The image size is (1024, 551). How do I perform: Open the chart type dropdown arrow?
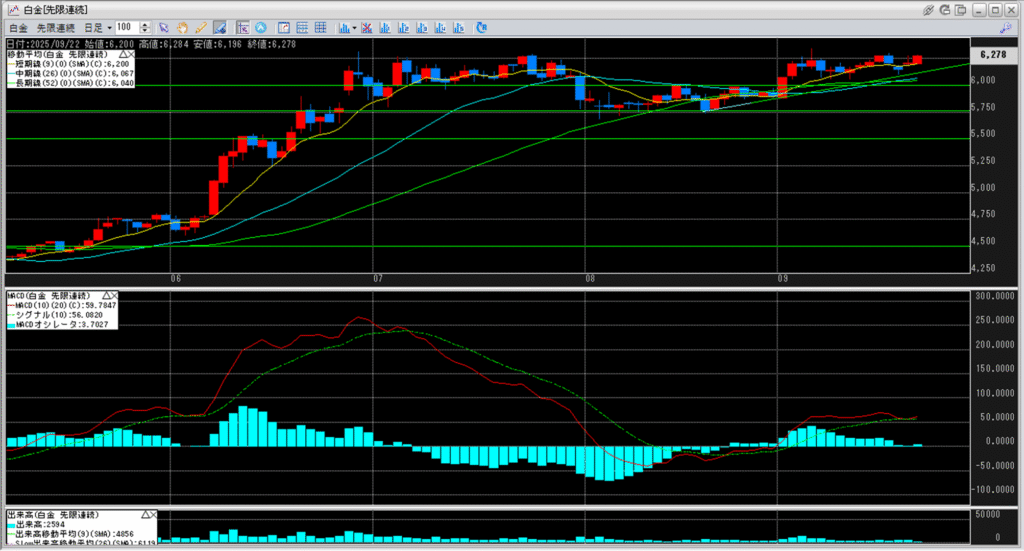point(354,27)
